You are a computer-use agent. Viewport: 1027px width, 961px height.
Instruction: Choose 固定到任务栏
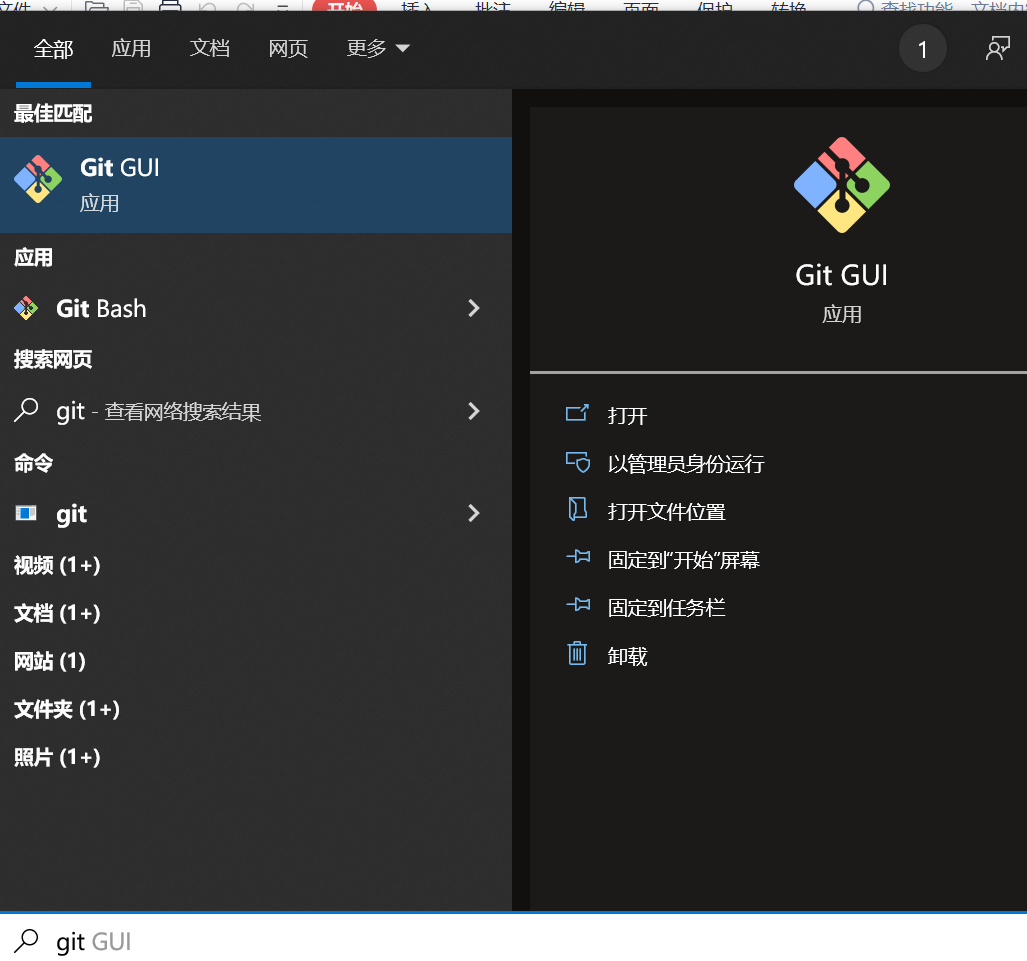(x=666, y=608)
